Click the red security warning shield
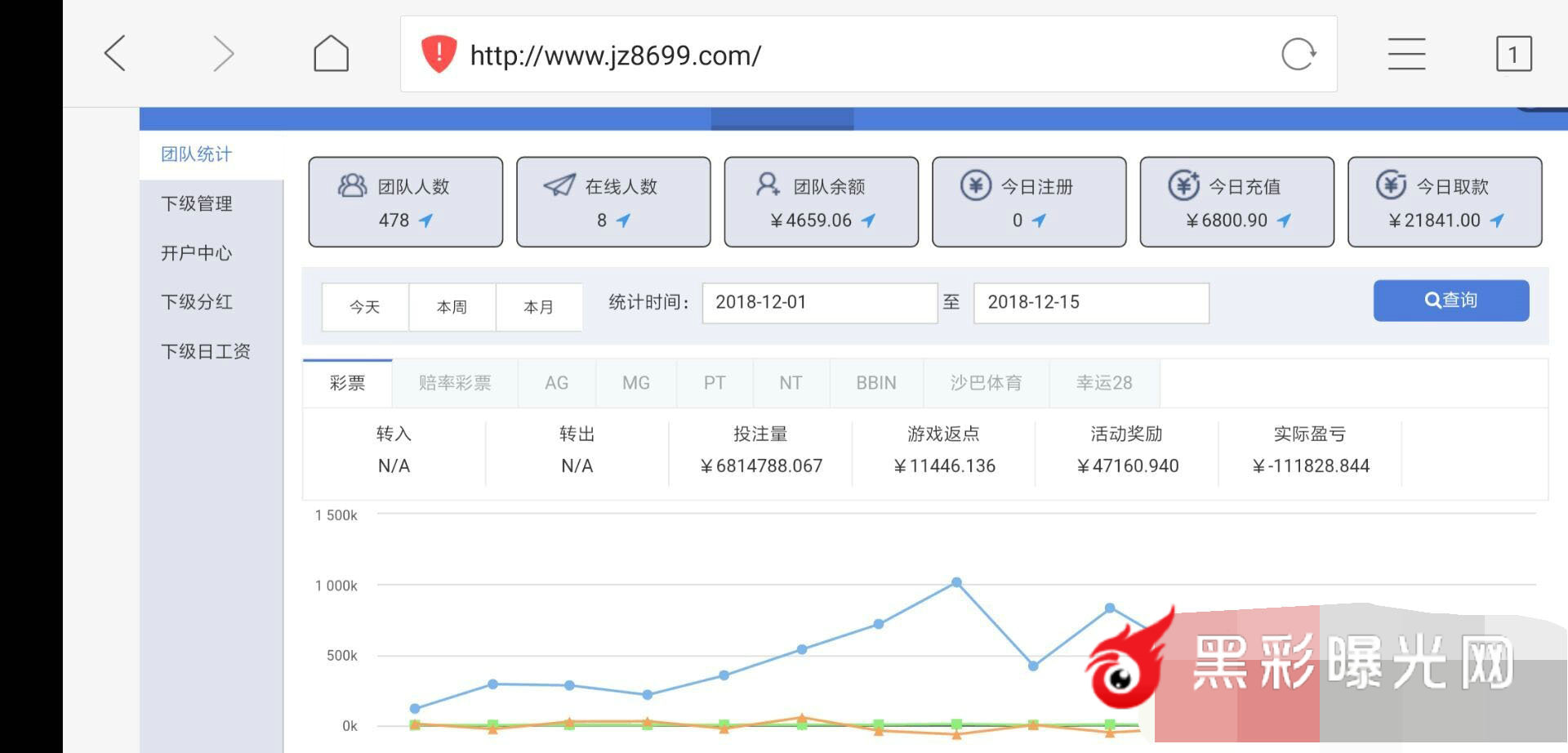 439,54
